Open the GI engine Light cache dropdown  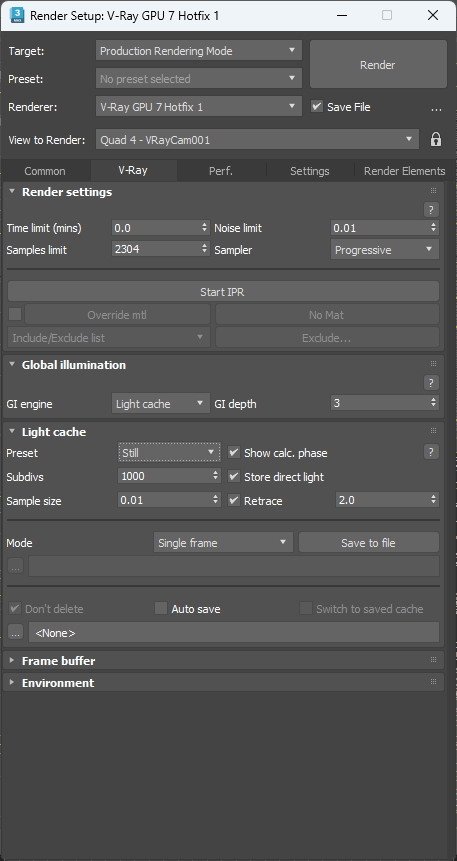tap(161, 404)
